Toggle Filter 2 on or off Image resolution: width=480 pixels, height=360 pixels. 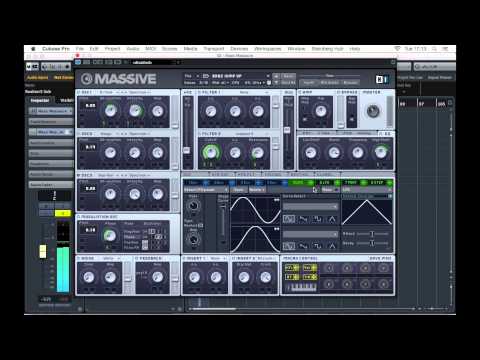[199, 134]
